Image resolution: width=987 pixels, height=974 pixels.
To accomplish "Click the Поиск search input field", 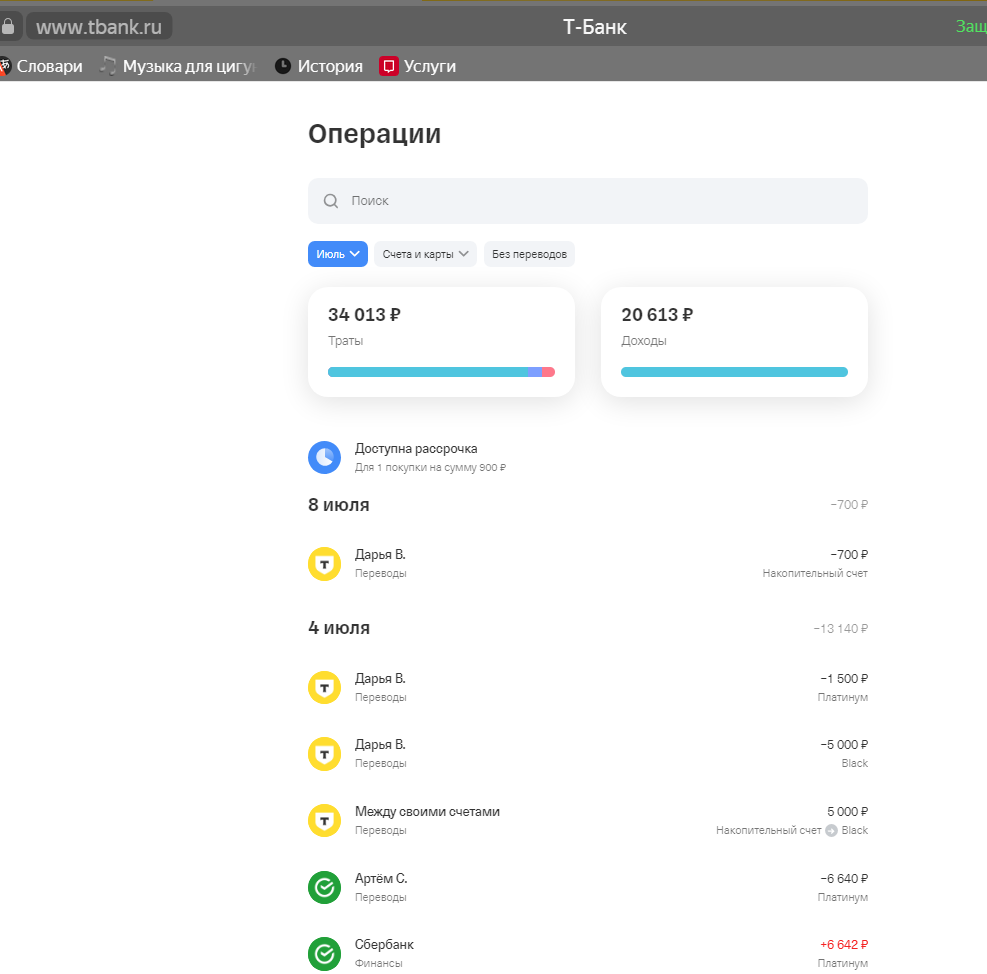I will pos(600,201).
